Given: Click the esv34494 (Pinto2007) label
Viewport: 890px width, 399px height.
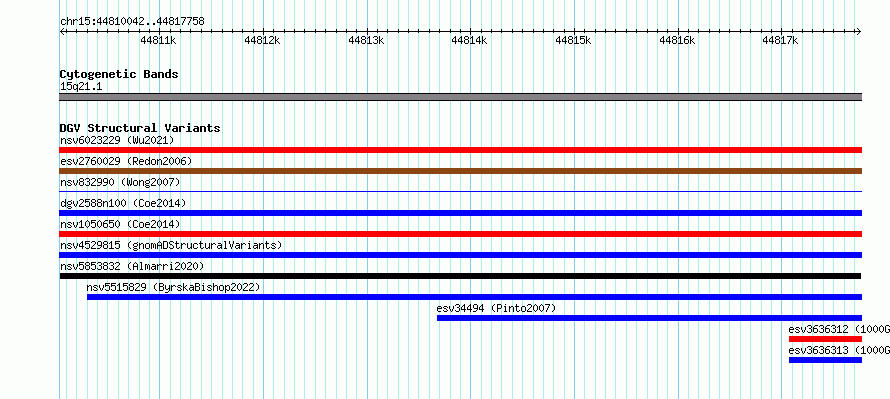Looking at the screenshot, I should 496,308.
